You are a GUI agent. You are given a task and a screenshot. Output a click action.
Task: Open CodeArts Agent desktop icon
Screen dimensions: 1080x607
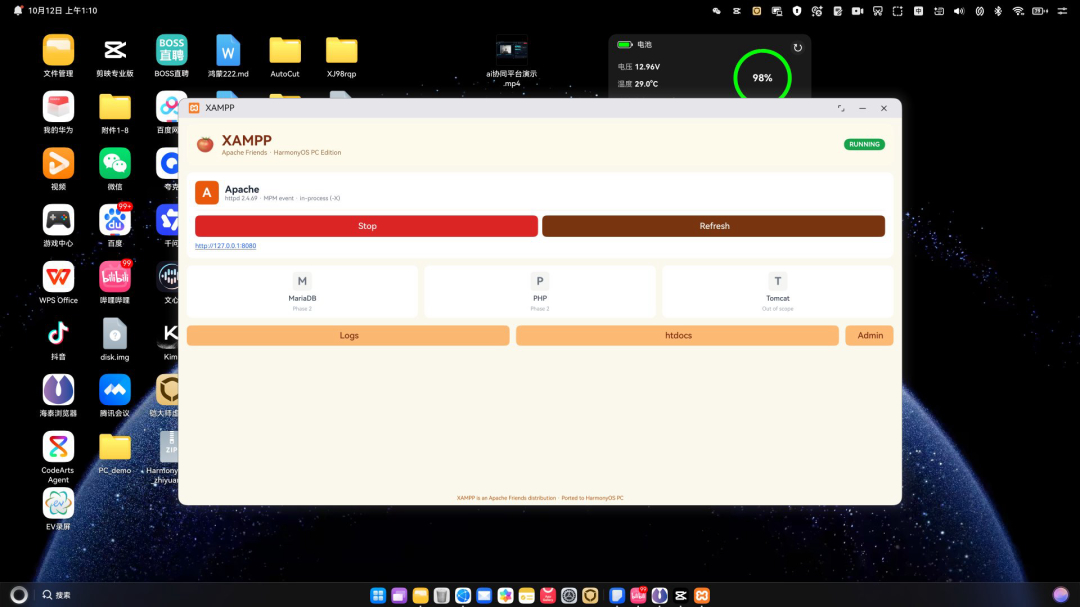(59, 457)
